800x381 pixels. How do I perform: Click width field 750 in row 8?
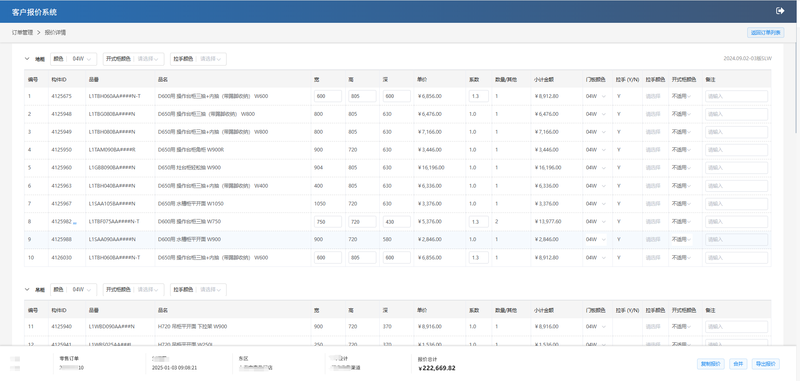click(x=328, y=221)
